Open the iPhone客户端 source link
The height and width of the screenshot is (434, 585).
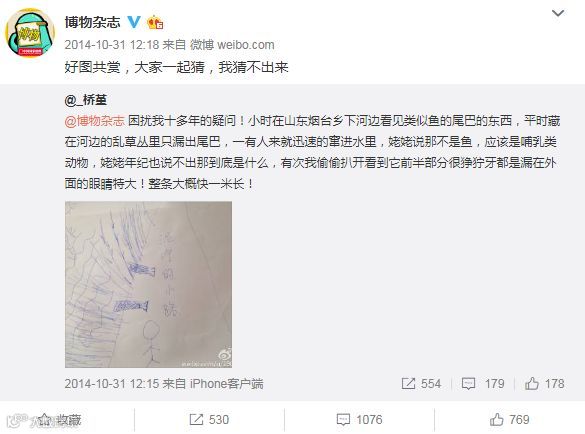pyautogui.click(x=226, y=384)
